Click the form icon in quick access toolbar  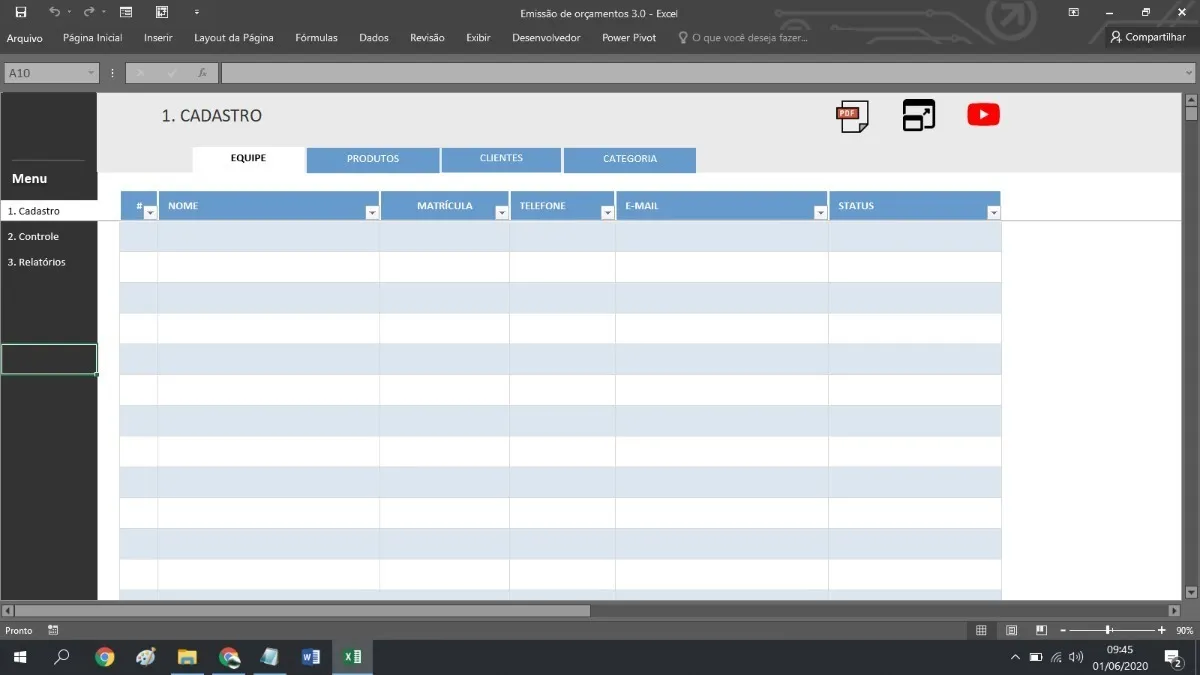pyautogui.click(x=126, y=12)
